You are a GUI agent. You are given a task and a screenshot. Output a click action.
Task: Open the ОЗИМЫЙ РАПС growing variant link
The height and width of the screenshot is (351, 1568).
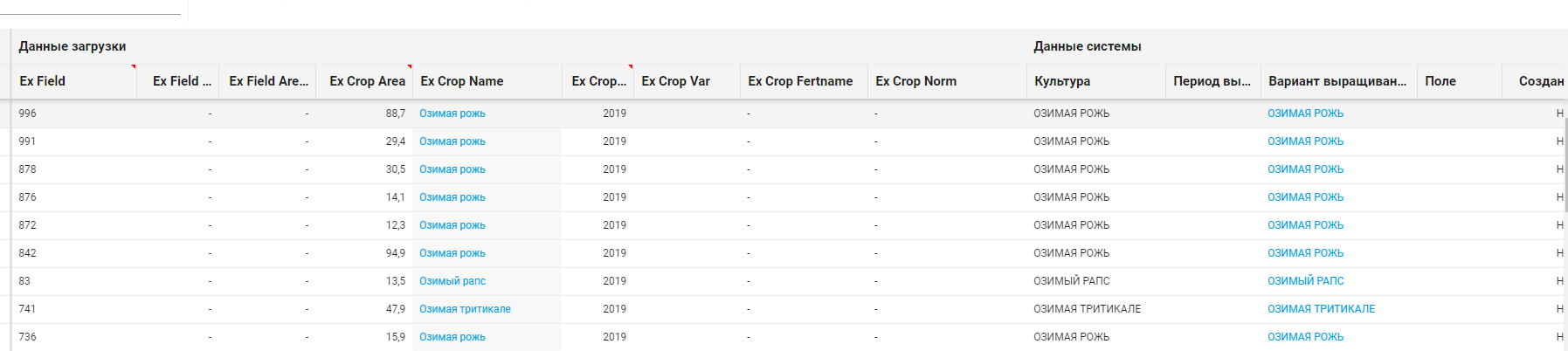coord(1306,281)
